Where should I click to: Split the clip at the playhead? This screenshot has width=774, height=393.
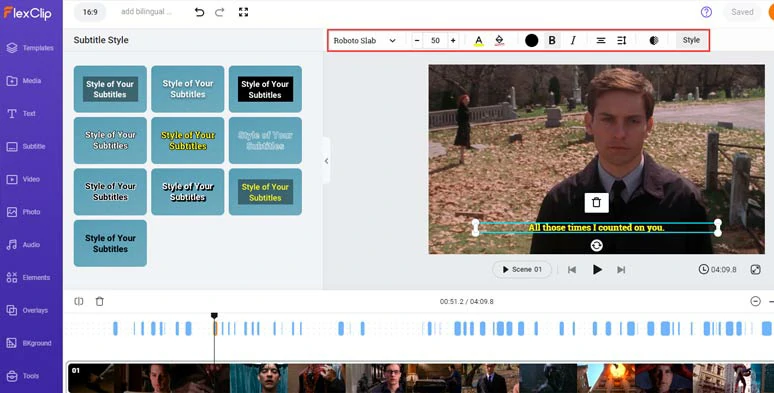[x=78, y=301]
